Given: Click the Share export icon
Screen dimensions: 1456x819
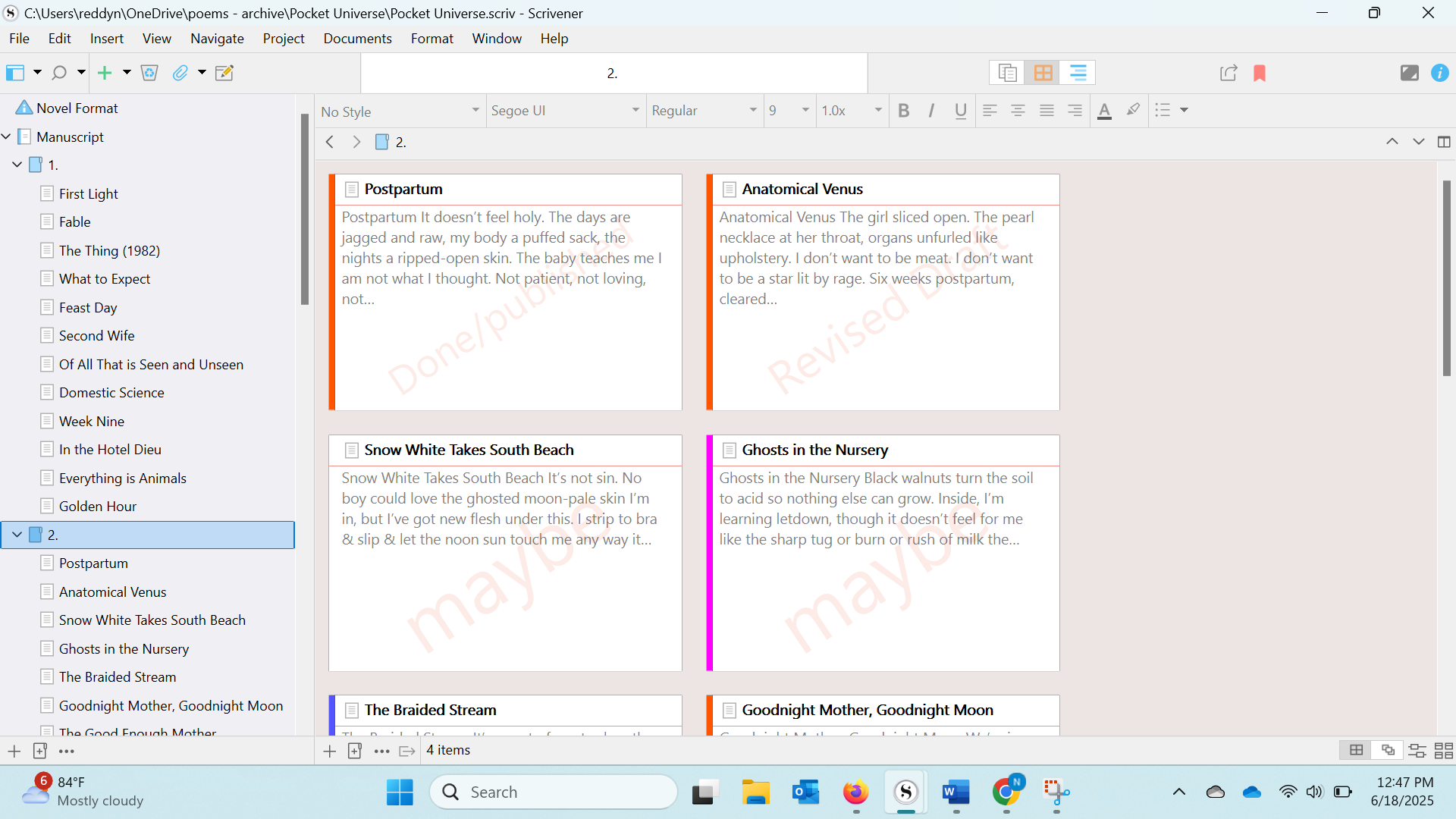Looking at the screenshot, I should coord(1228,73).
